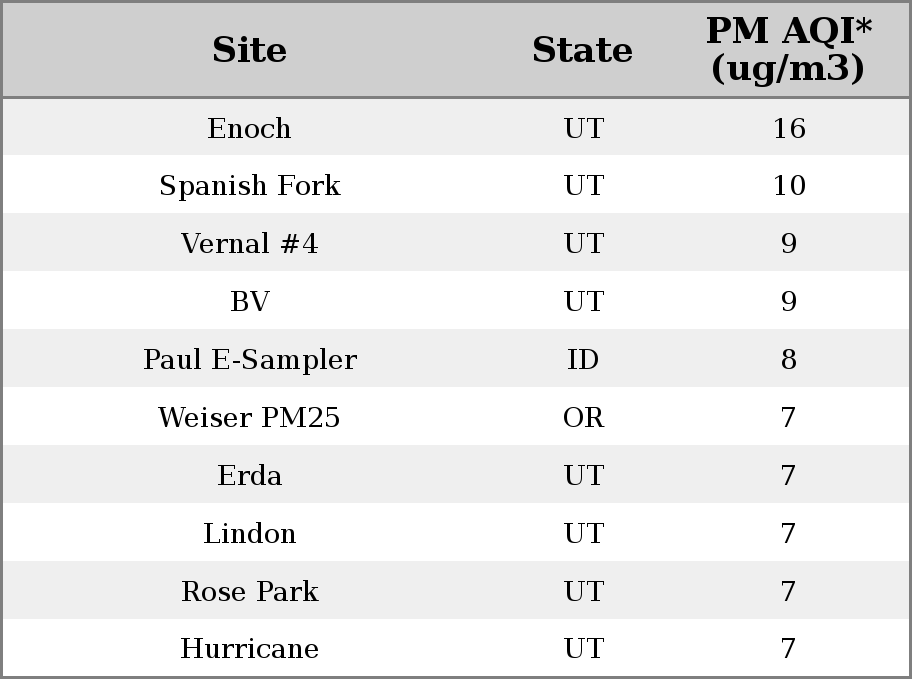Click the OR state cell

click(583, 417)
